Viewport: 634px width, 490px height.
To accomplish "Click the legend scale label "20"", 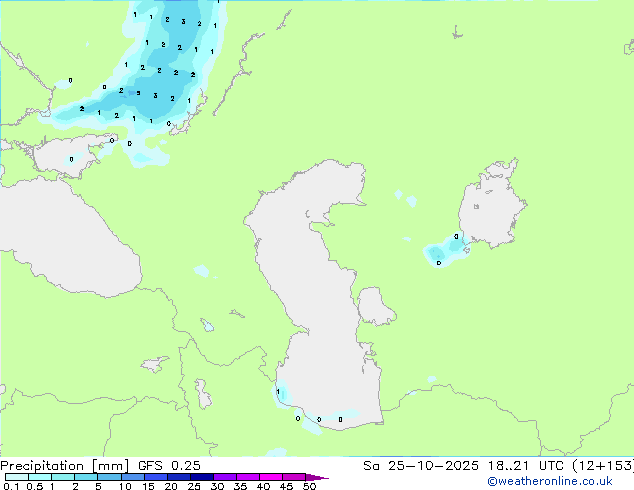I will point(171,486).
